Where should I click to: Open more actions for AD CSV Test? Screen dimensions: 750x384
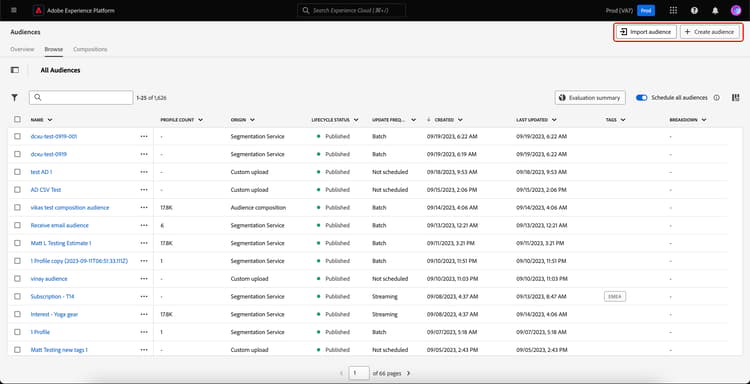[144, 190]
